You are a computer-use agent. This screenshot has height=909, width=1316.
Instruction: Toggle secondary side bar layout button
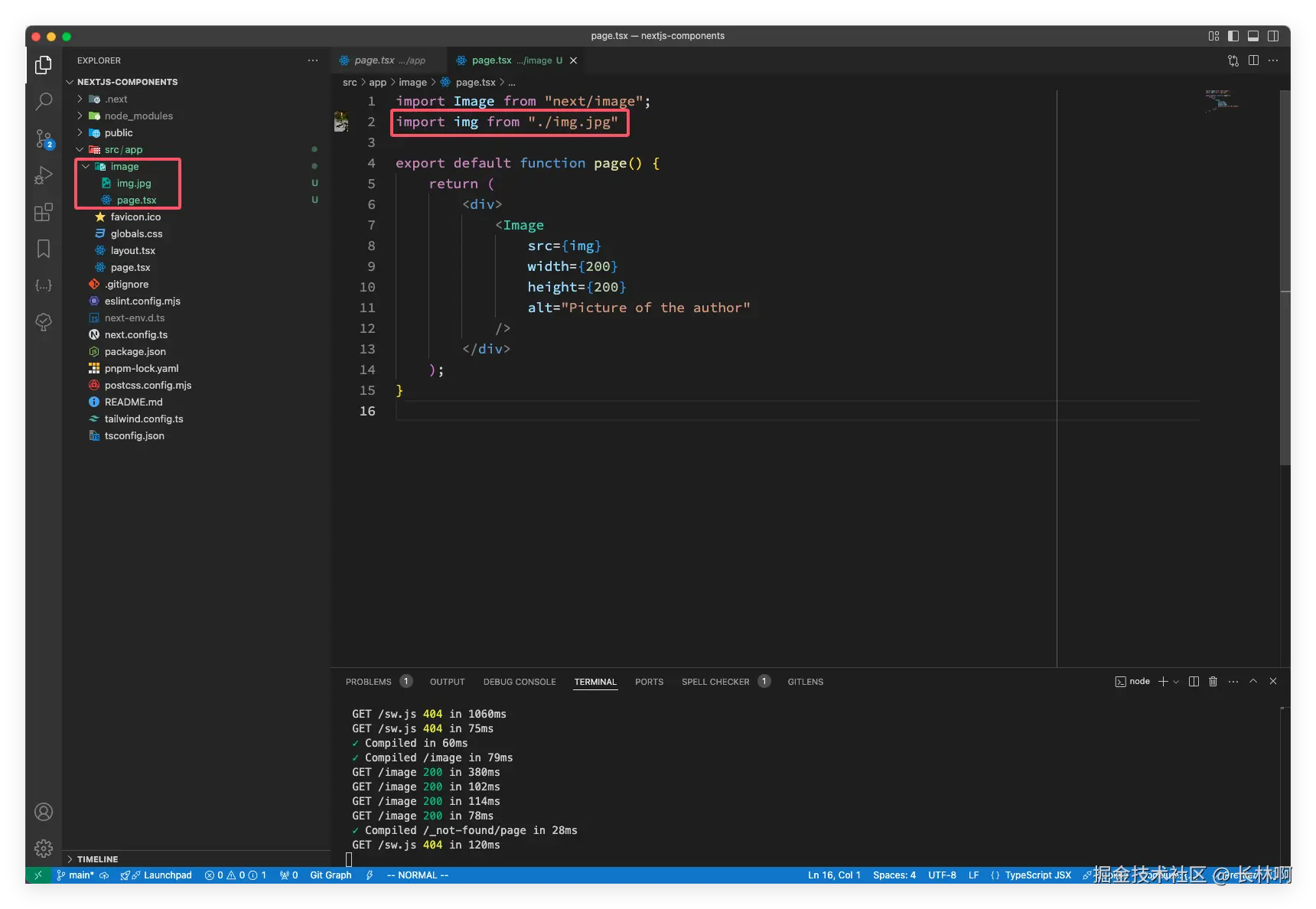(1273, 36)
